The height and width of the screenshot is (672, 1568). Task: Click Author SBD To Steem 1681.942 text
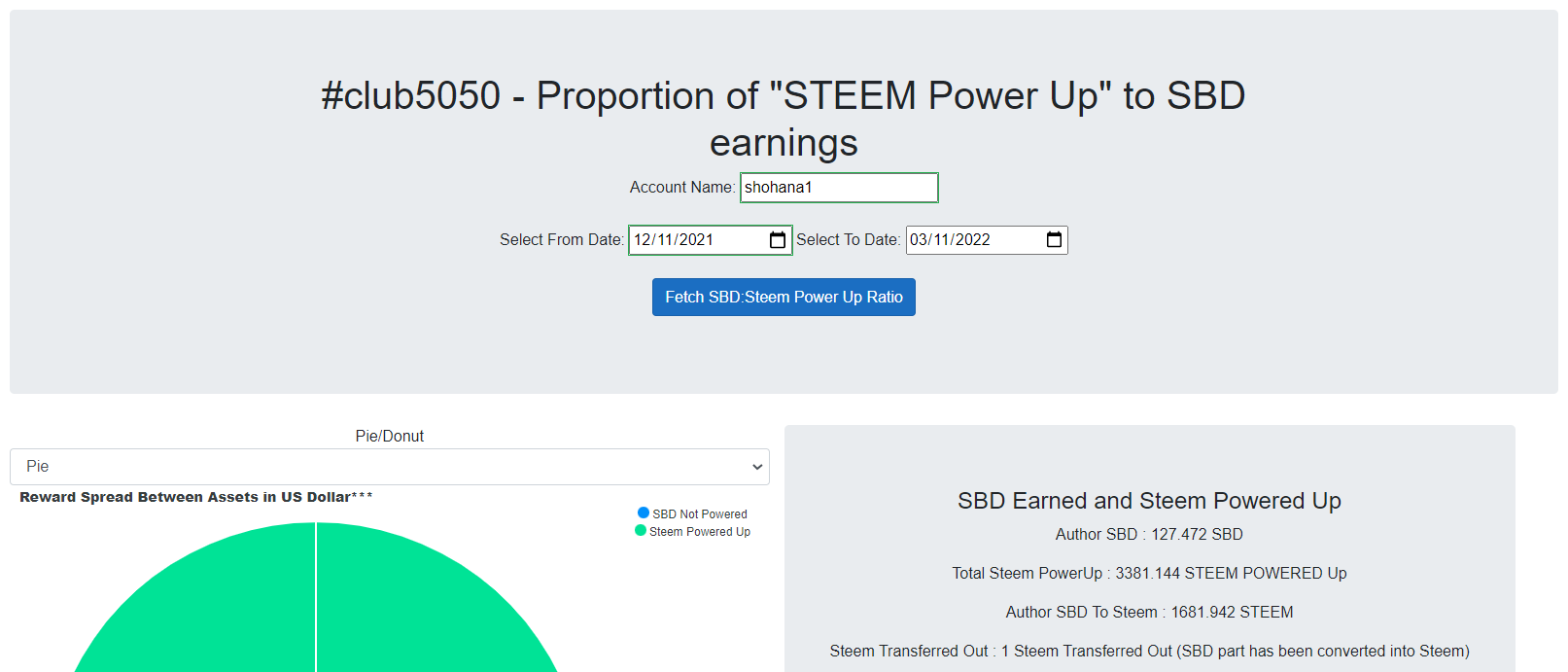[x=1149, y=612]
